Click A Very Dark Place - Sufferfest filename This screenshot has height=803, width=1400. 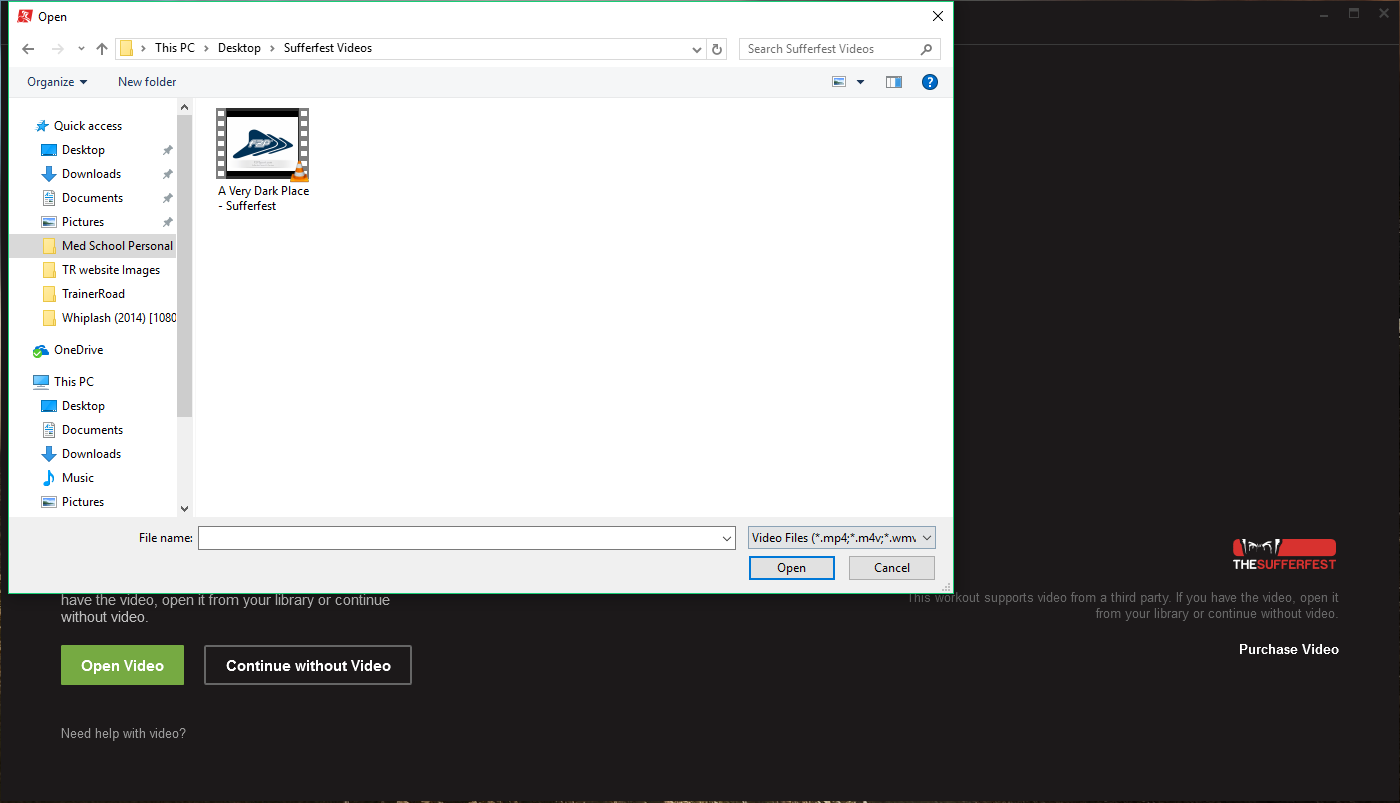(x=263, y=198)
